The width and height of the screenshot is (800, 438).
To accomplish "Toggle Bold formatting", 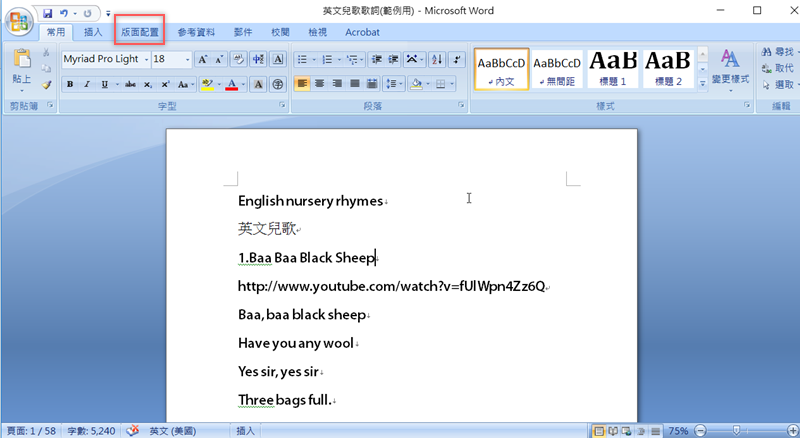I will pos(71,84).
